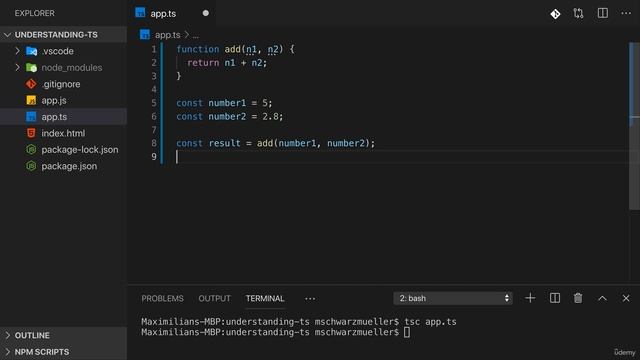Open index.html from the explorer

[63, 133]
